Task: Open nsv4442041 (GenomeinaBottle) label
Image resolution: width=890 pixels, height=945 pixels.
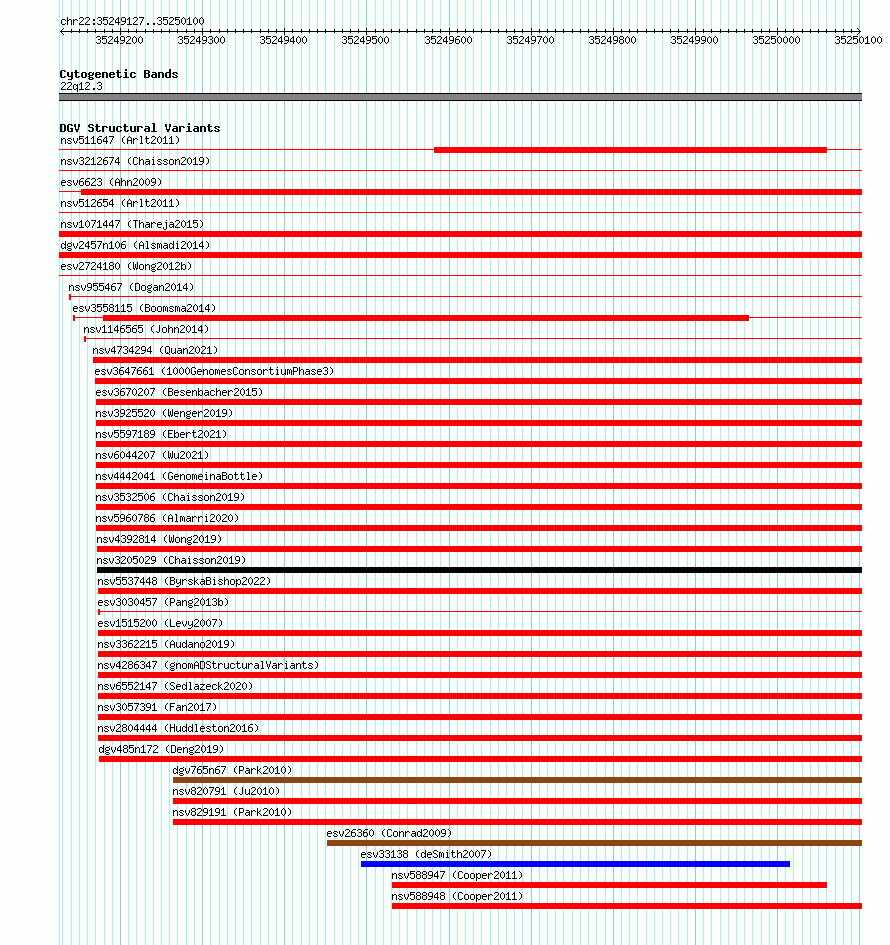Action: (179, 477)
